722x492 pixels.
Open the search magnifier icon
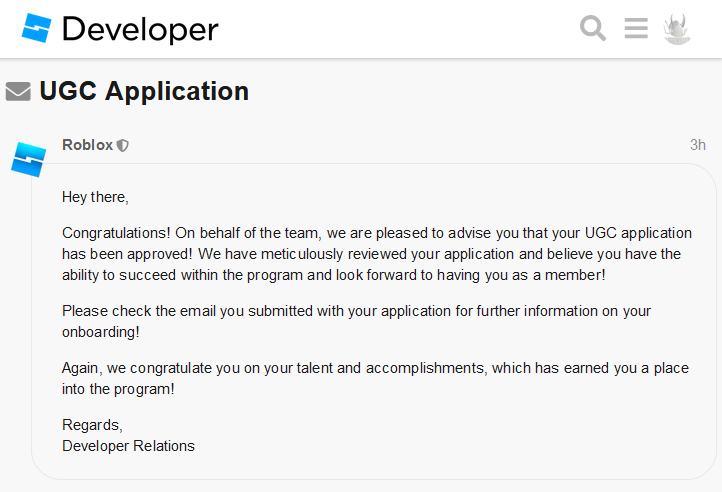(x=593, y=28)
